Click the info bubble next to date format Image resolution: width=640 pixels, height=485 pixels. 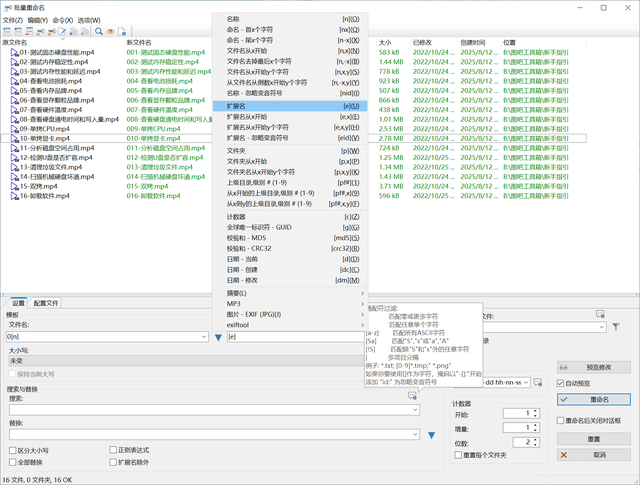[x=538, y=383]
